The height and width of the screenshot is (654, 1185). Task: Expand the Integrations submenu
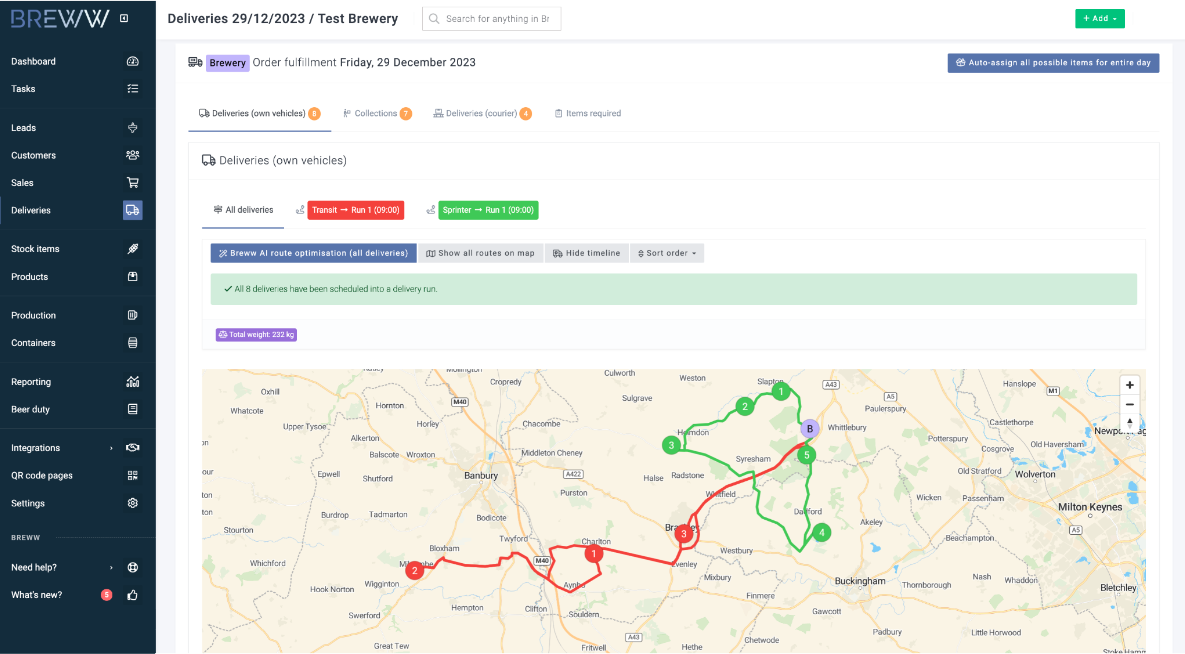coord(111,448)
